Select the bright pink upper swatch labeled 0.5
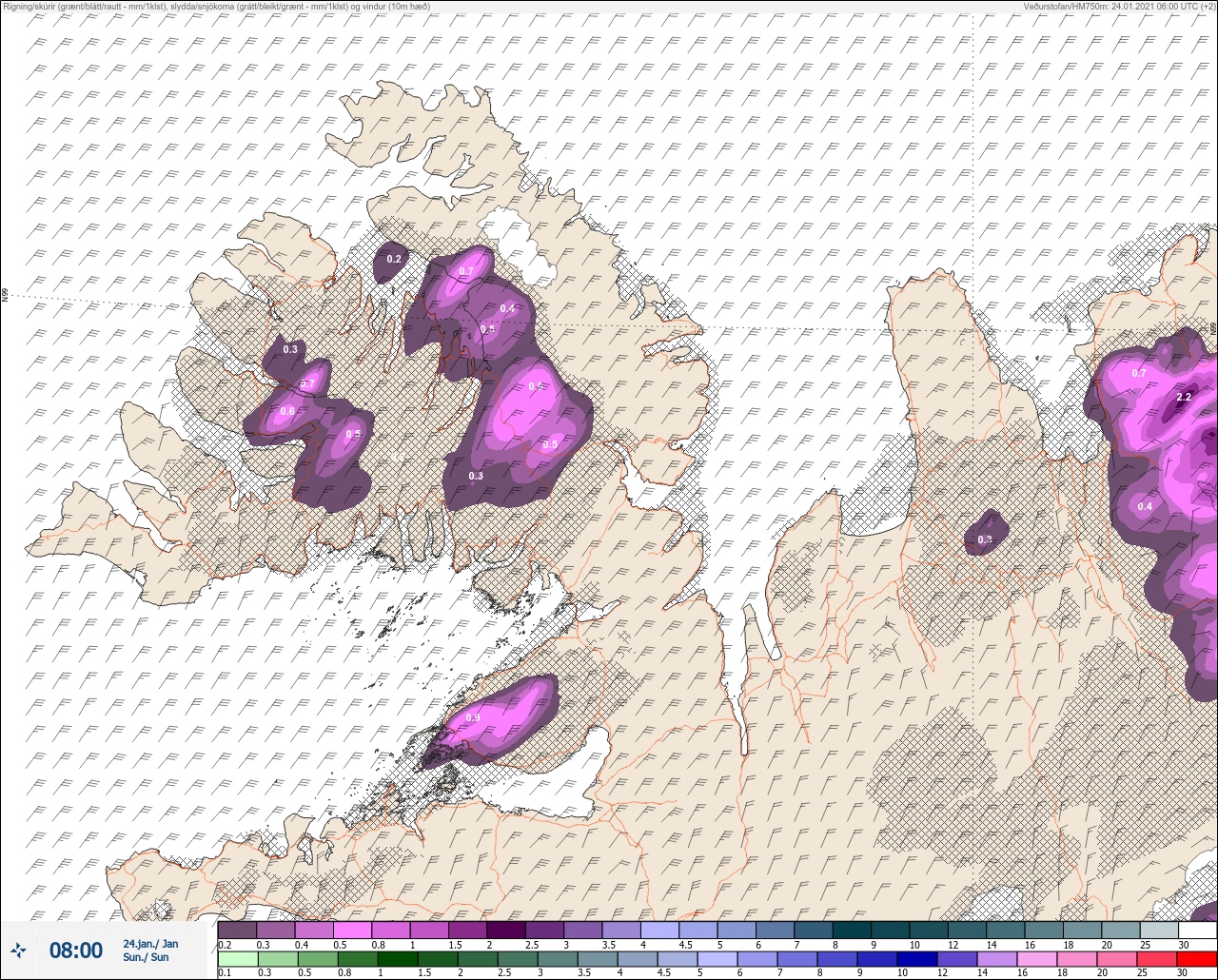The image size is (1218, 980). [352, 930]
